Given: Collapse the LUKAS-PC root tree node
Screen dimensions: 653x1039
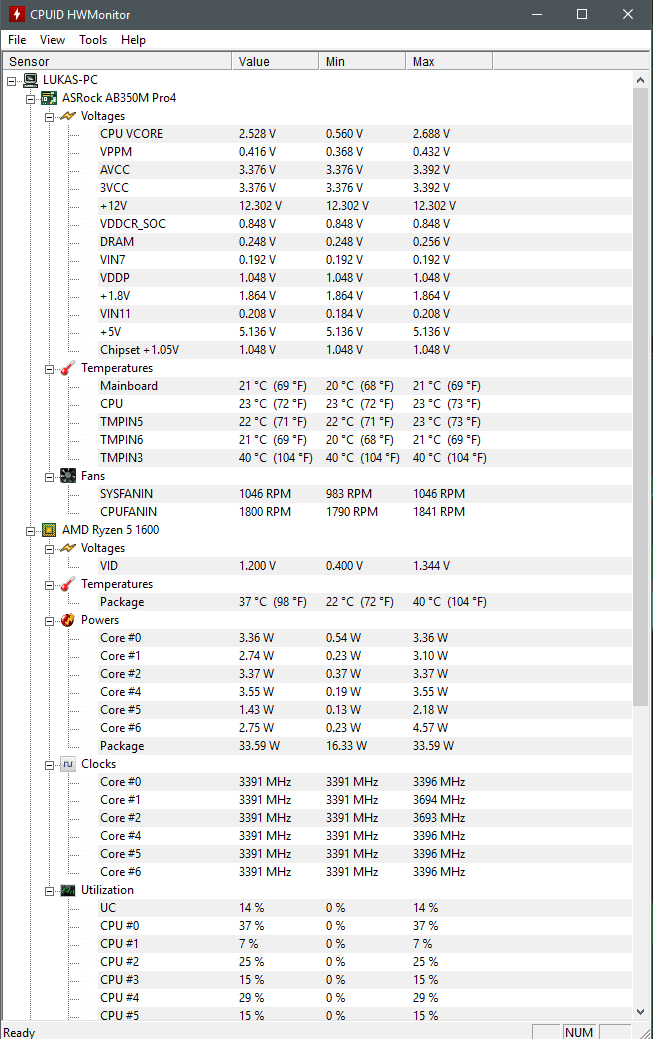Looking at the screenshot, I should pyautogui.click(x=11, y=81).
